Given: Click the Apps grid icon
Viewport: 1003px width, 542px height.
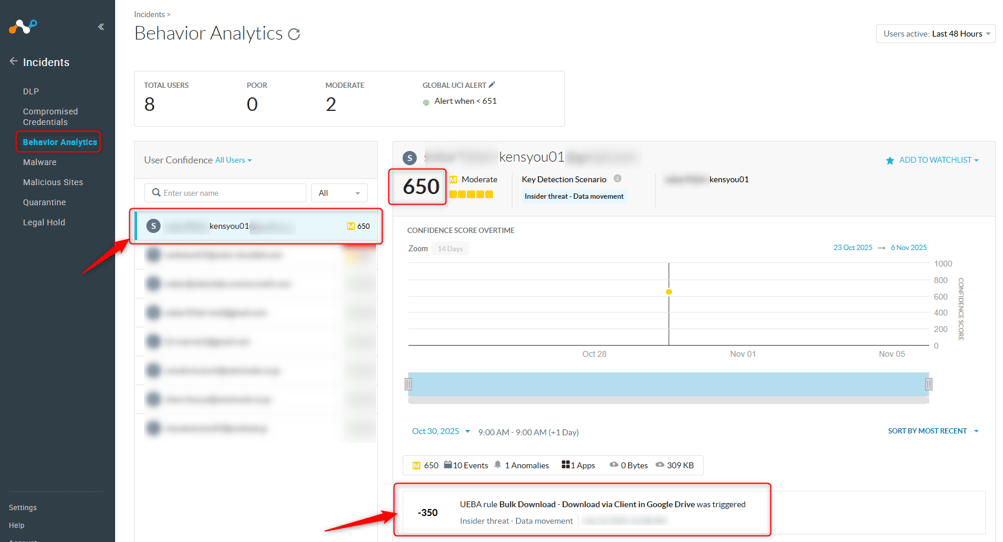Looking at the screenshot, I should pyautogui.click(x=565, y=465).
